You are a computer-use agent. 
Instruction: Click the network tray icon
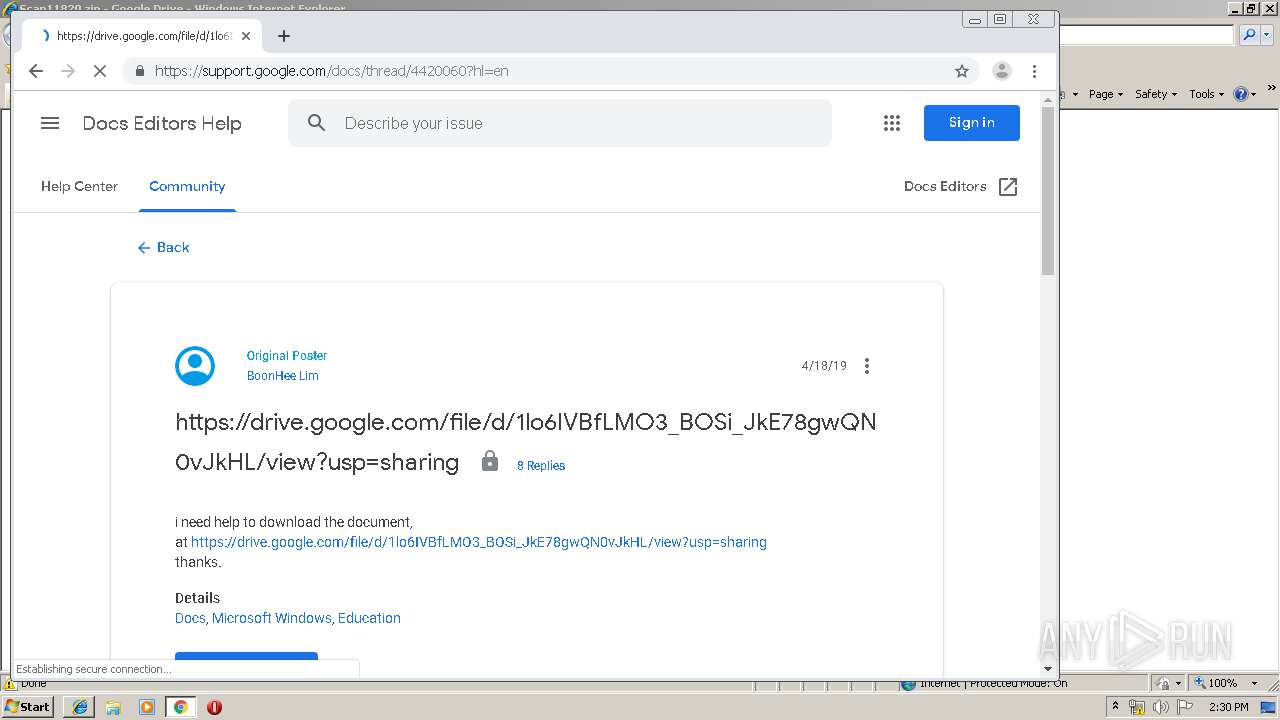point(1137,707)
